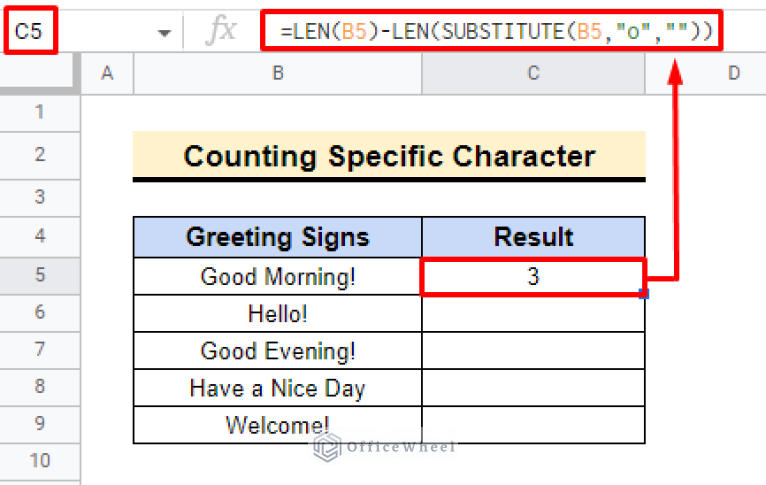Screen dimensions: 766x485
Task: Select column B header
Action: (277, 73)
